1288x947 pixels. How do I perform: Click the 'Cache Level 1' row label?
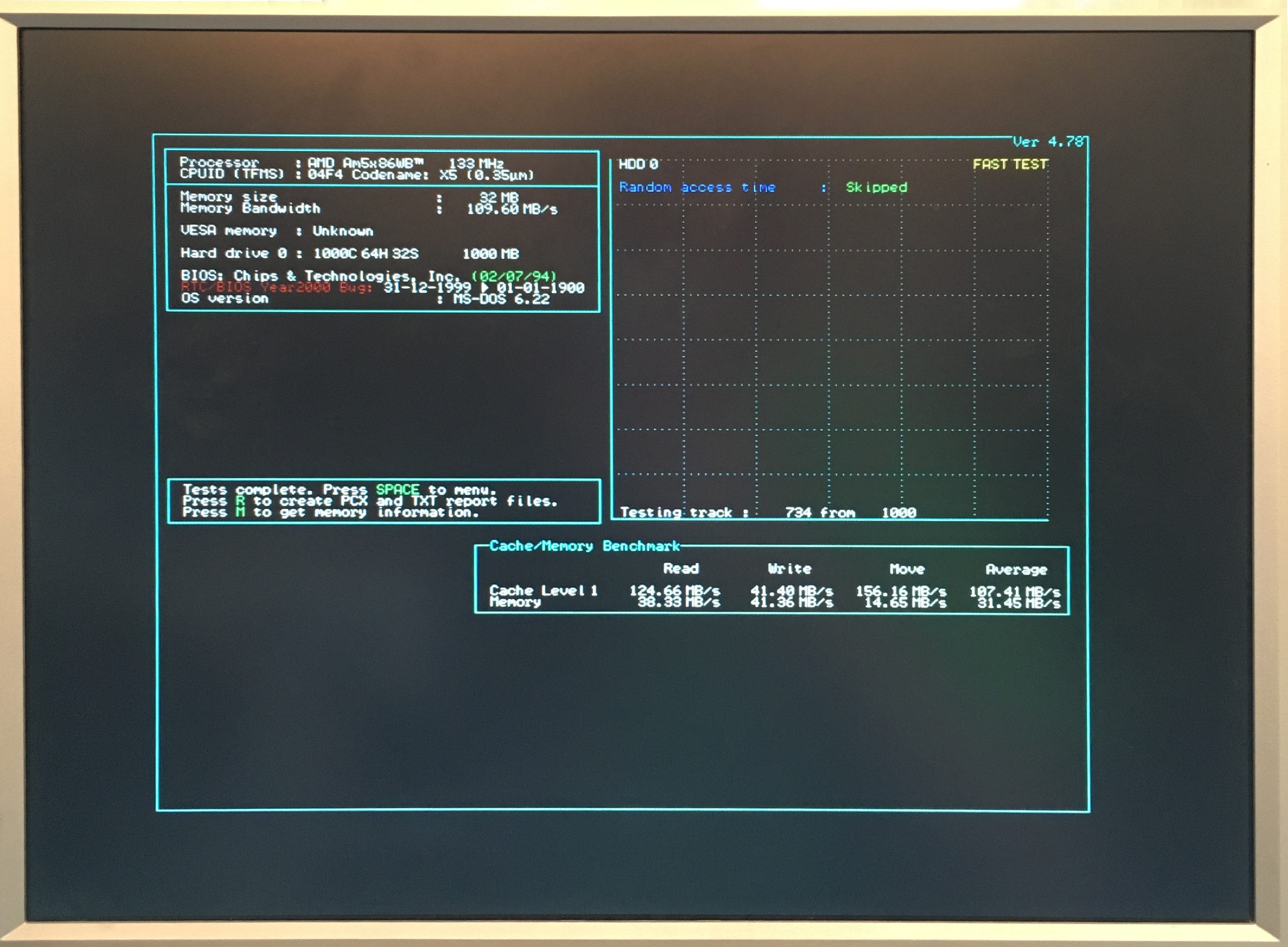click(543, 590)
